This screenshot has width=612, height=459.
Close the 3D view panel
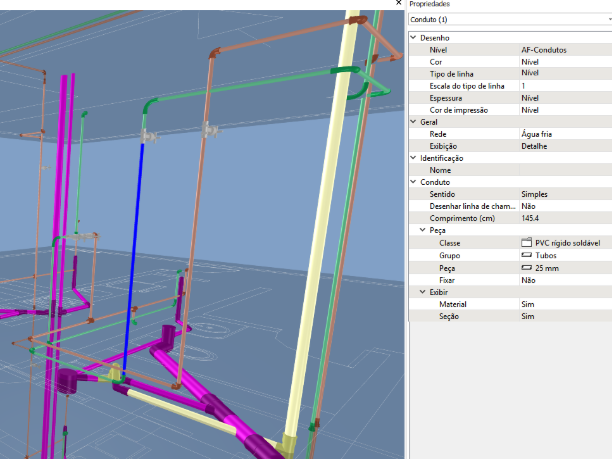[x=400, y=4]
